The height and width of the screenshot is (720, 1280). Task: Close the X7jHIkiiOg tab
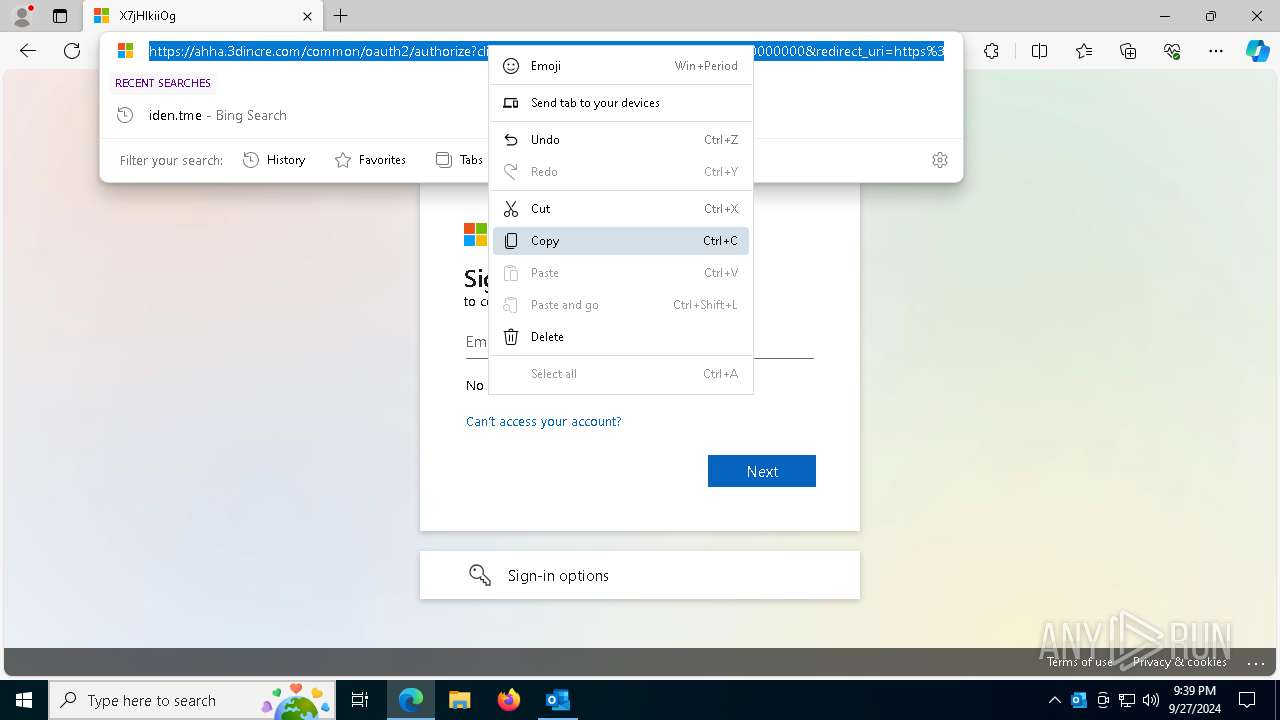[x=307, y=16]
